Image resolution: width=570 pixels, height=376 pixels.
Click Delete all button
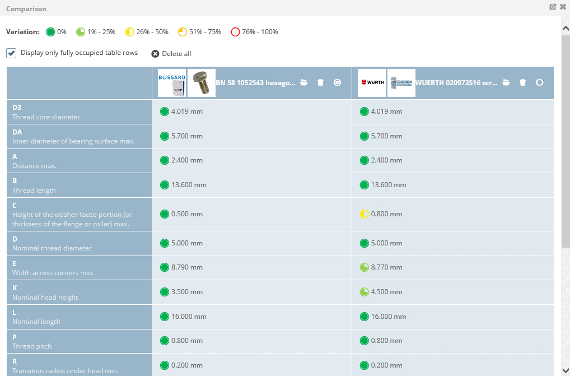coord(171,53)
